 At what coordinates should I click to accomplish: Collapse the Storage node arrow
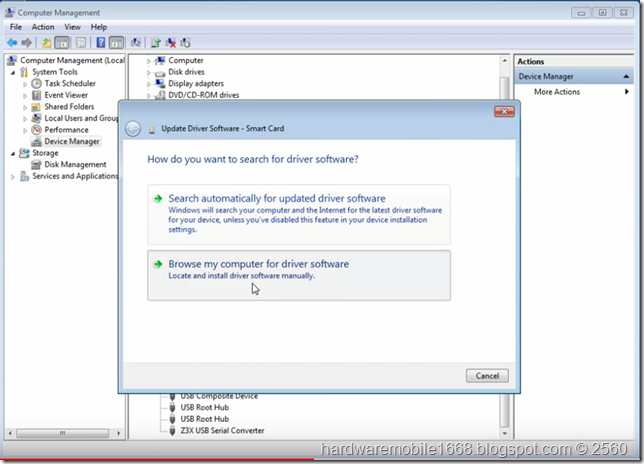coord(13,153)
